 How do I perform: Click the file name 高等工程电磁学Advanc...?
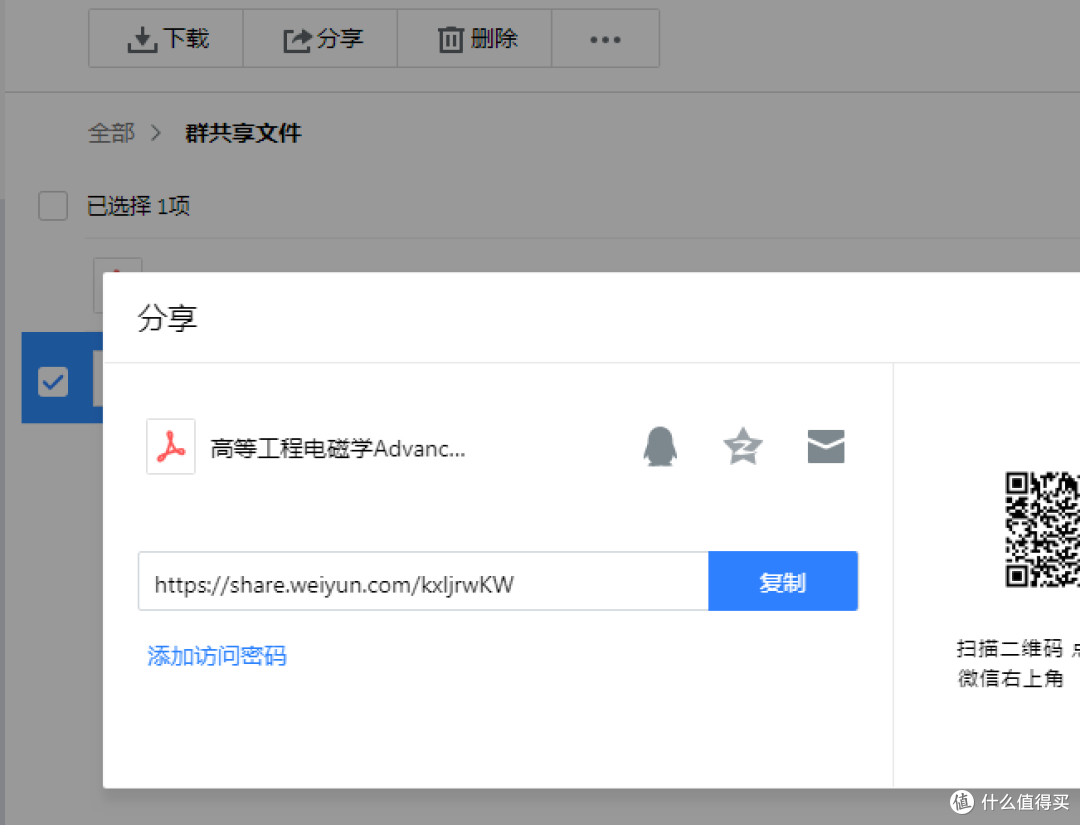pos(338,448)
